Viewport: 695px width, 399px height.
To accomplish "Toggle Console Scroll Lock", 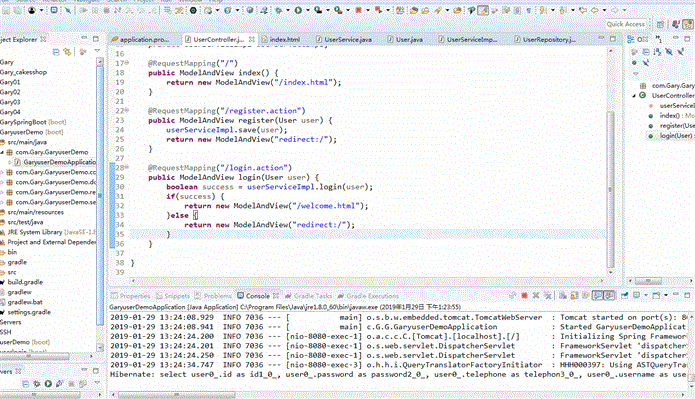I will (574, 295).
